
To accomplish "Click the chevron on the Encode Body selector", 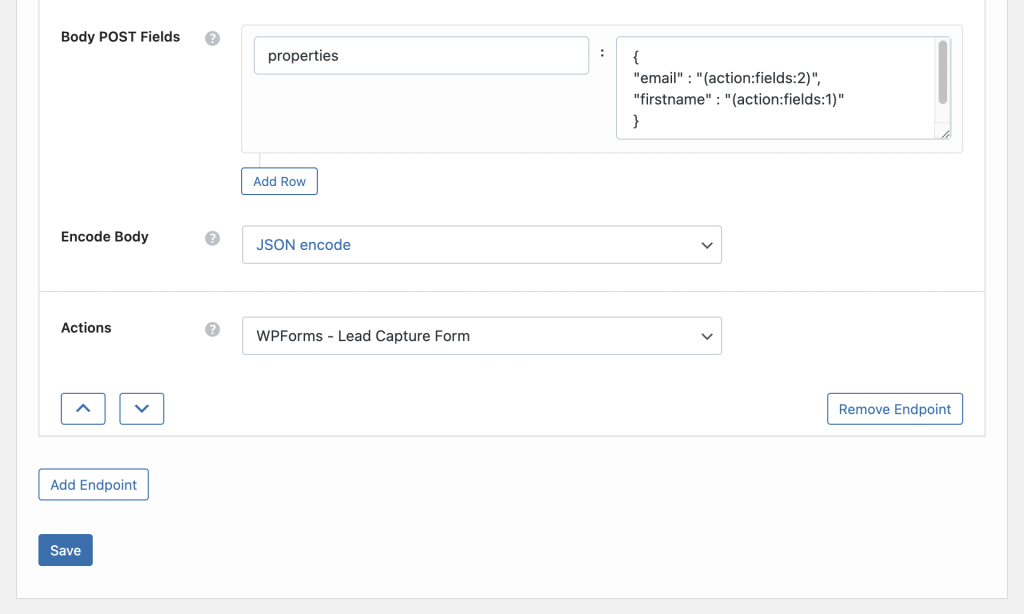I will (x=707, y=244).
